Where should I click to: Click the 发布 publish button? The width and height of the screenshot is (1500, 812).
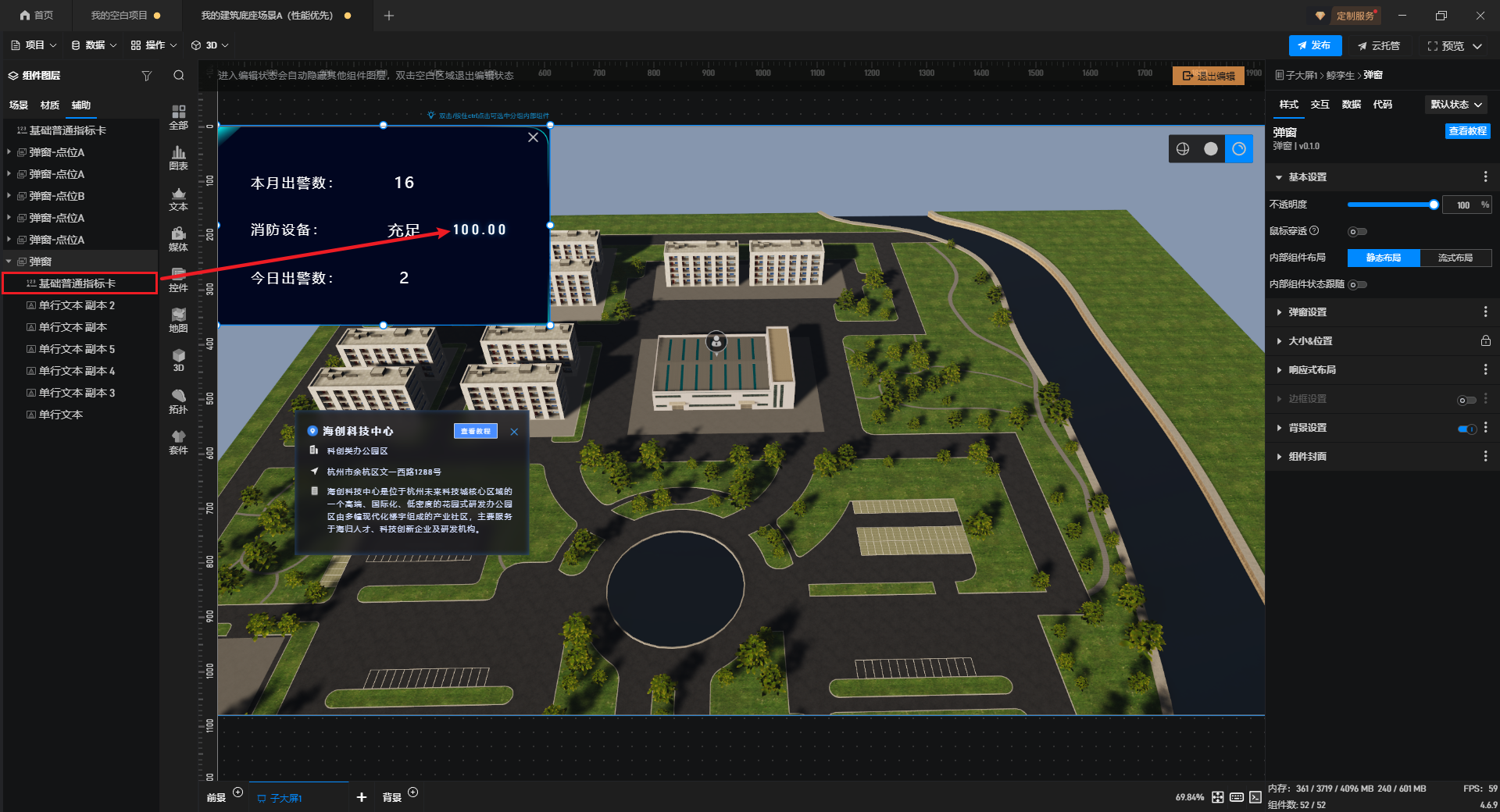(1315, 45)
